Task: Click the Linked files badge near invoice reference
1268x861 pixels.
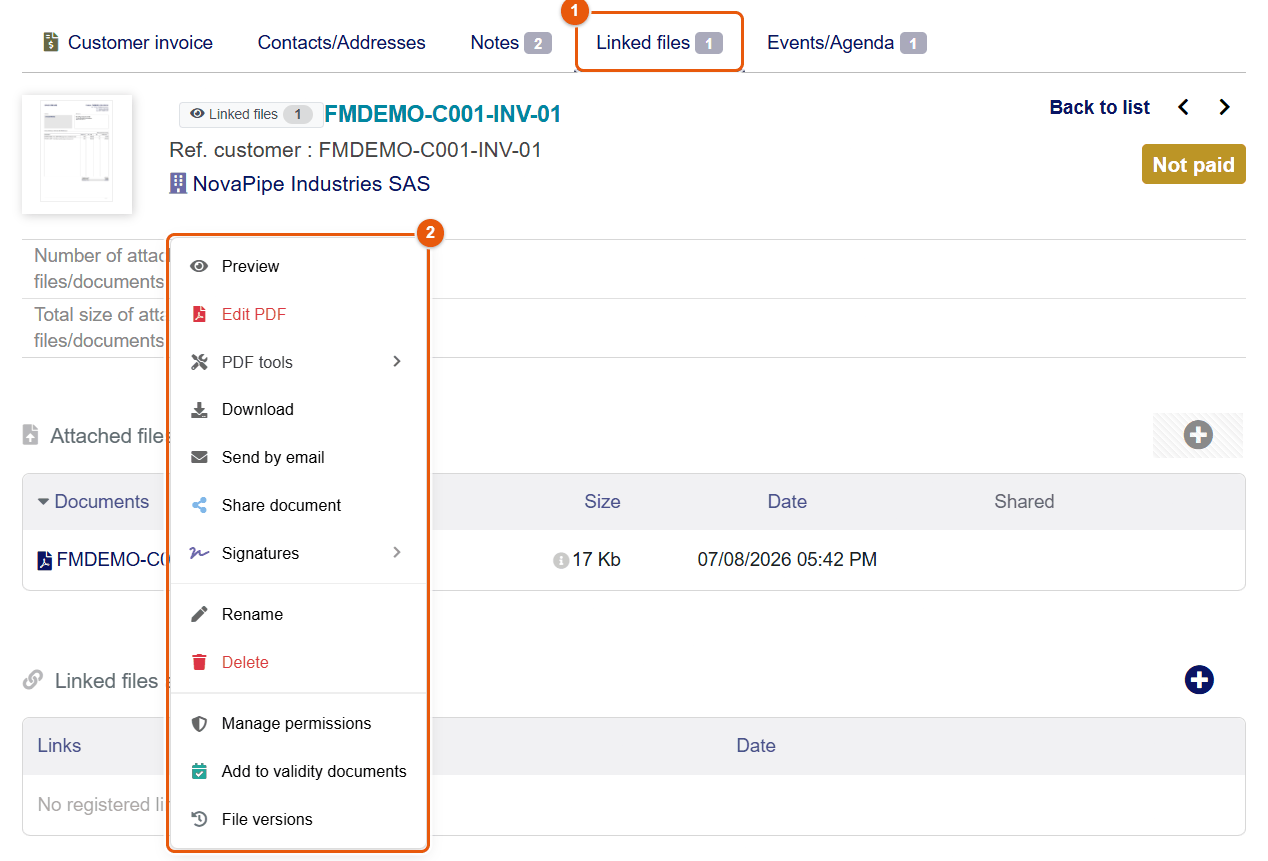Action: pyautogui.click(x=251, y=114)
